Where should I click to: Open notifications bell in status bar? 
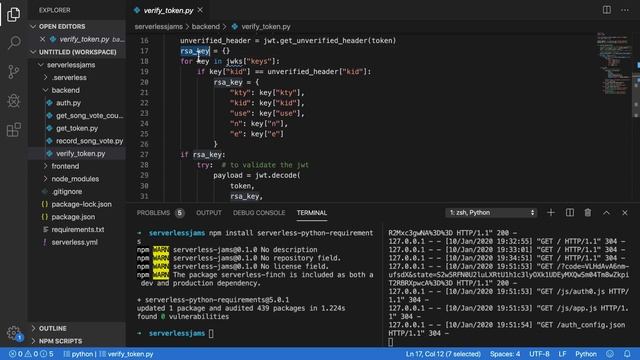coord(627,354)
